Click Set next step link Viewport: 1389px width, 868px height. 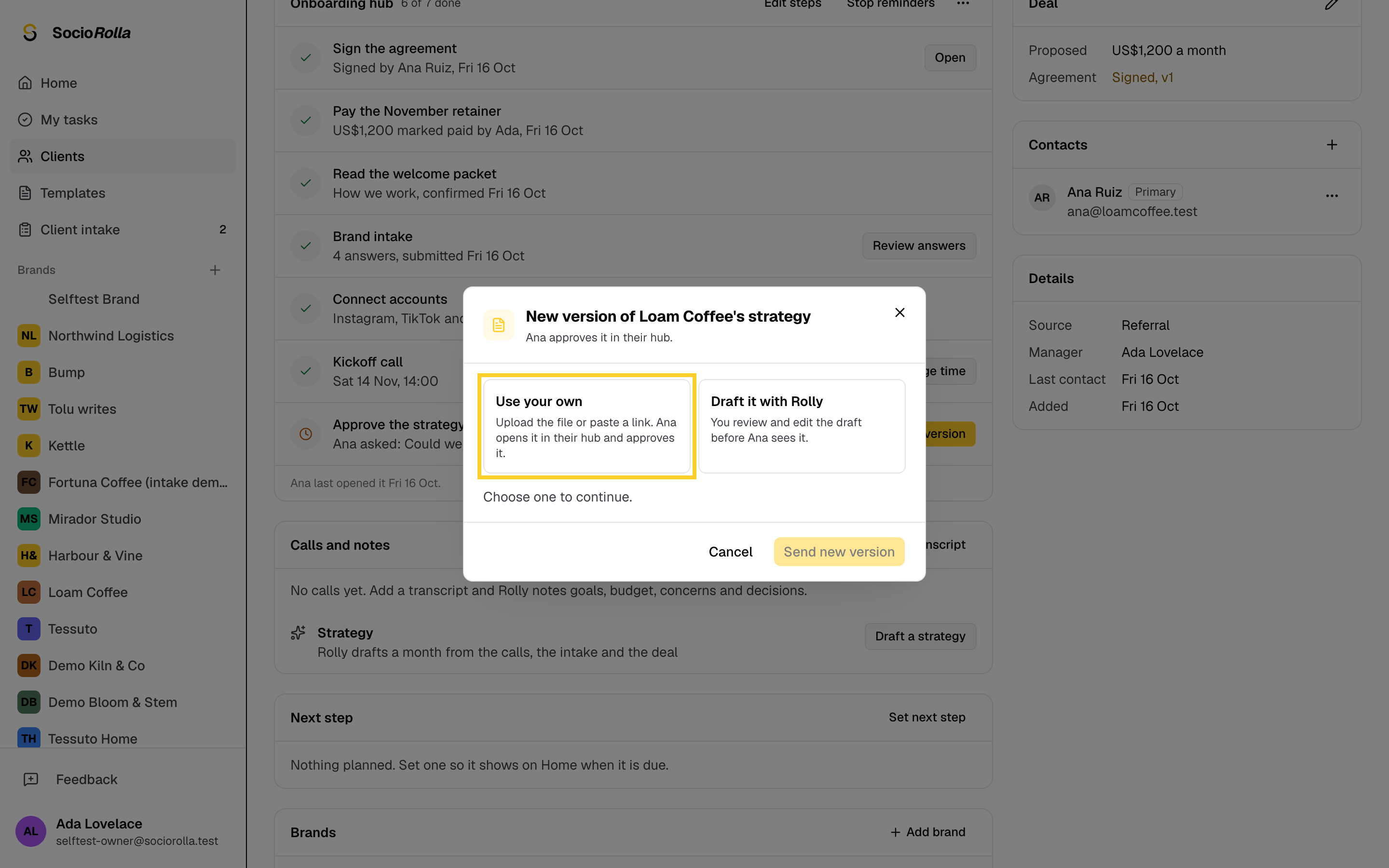[x=927, y=718]
